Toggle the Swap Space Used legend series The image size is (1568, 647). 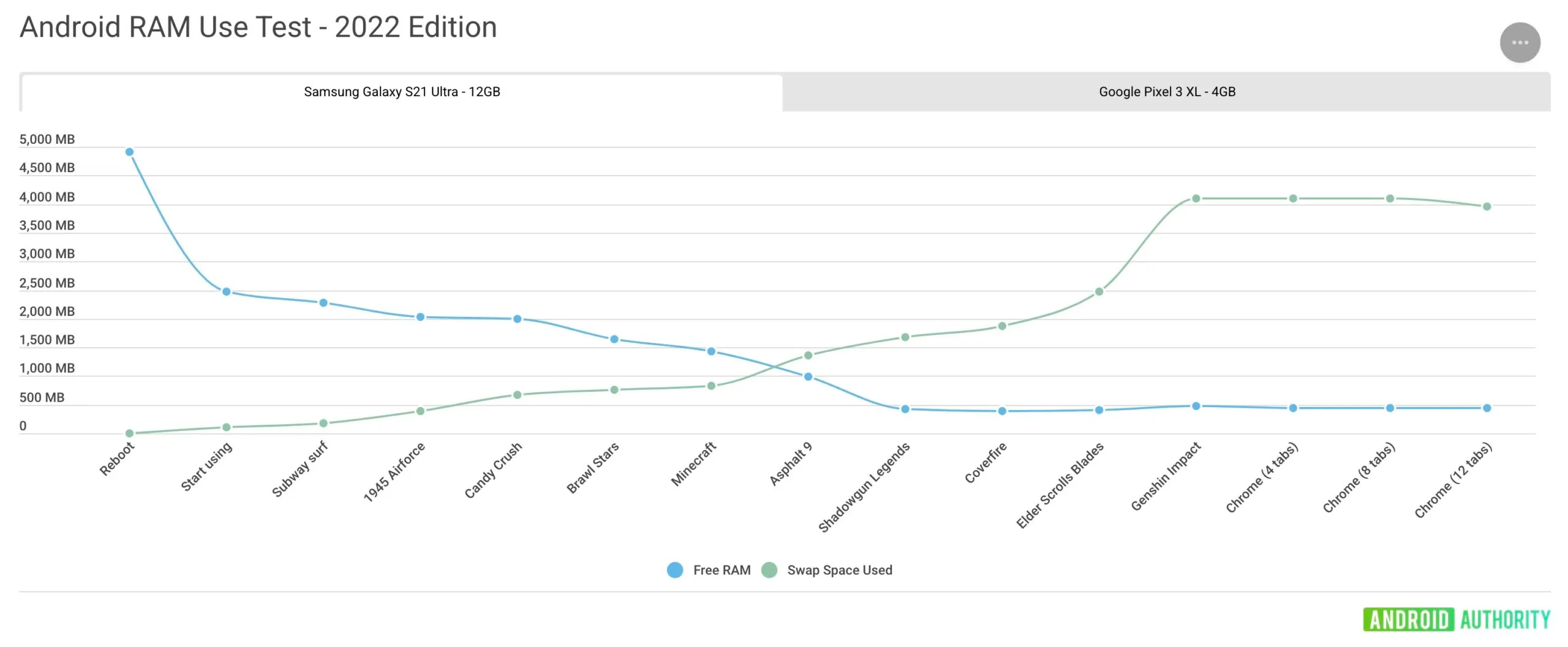click(x=839, y=570)
